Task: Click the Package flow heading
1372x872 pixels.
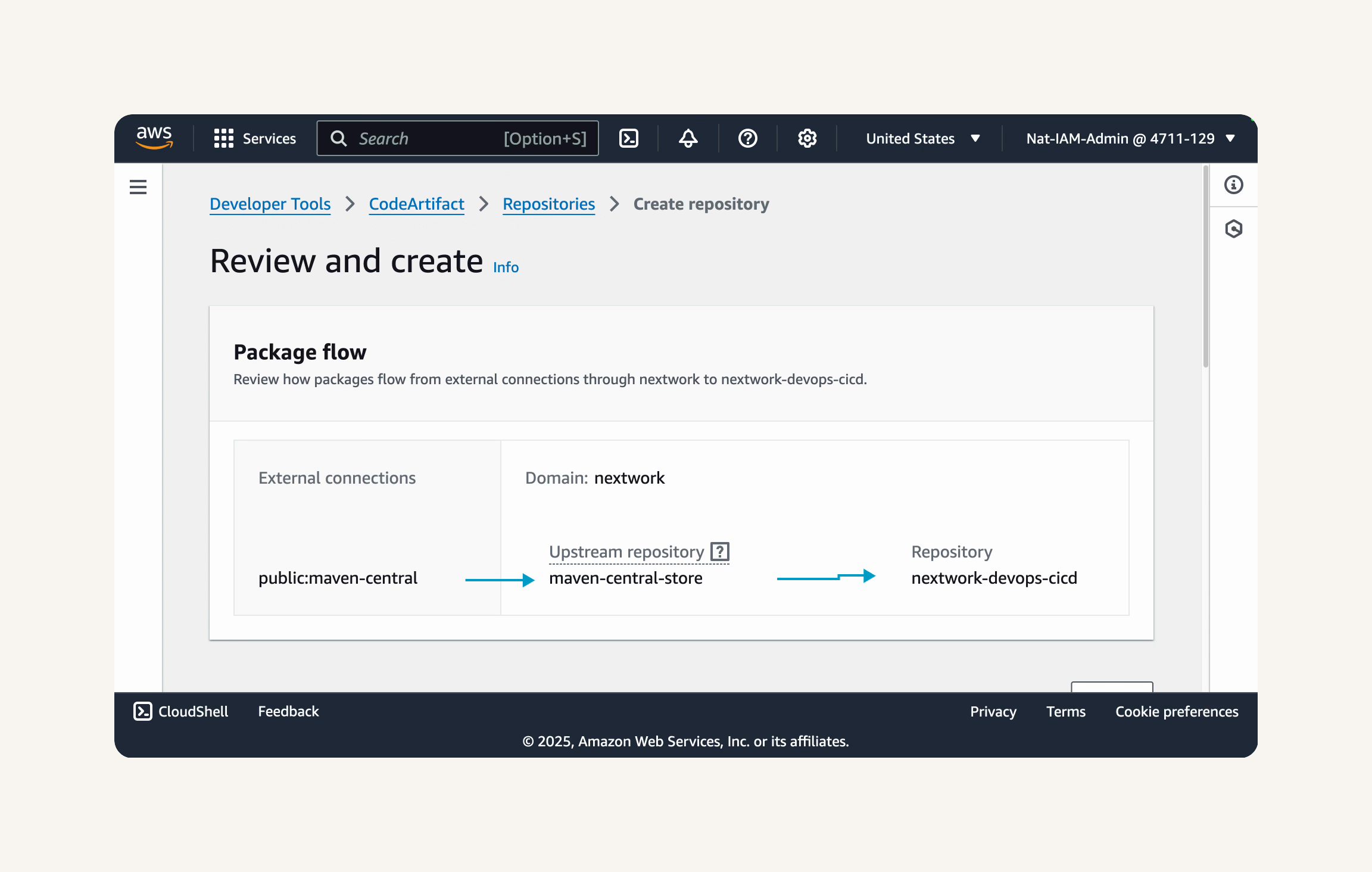Action: coord(300,352)
